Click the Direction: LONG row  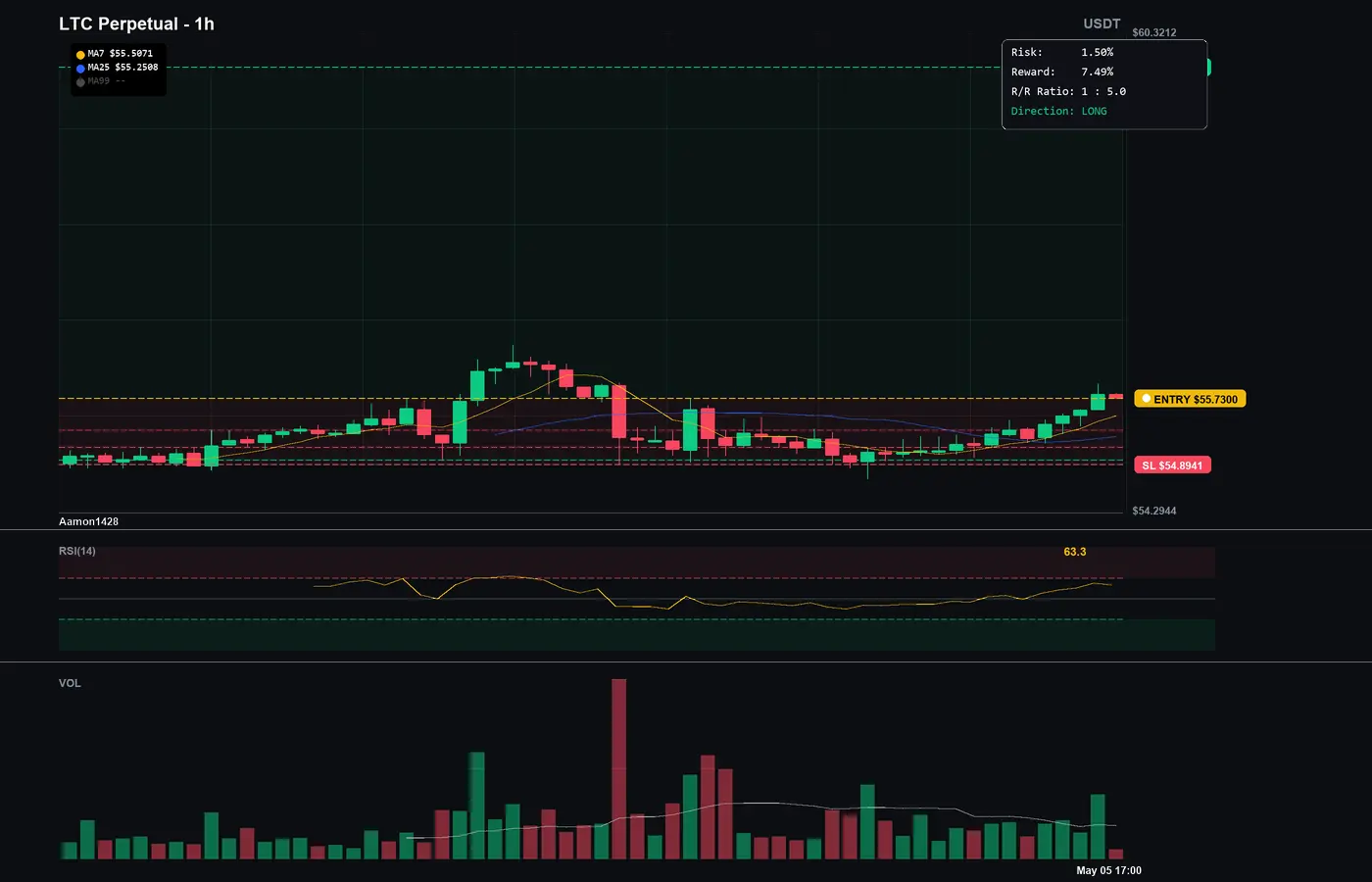pos(1058,111)
